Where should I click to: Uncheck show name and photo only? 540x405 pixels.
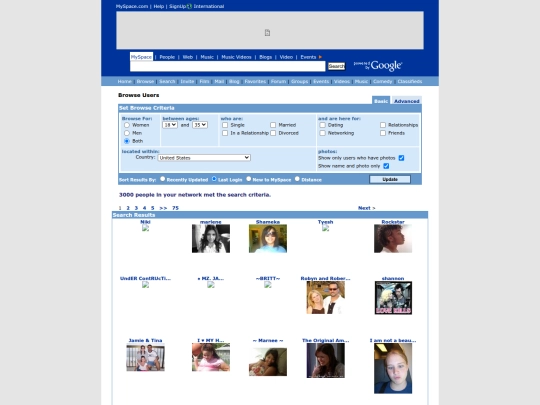[386, 166]
